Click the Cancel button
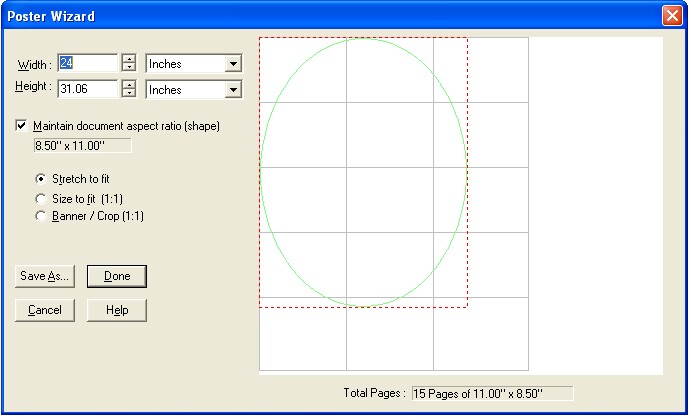Image resolution: width=691 pixels, height=419 pixels. [x=45, y=310]
